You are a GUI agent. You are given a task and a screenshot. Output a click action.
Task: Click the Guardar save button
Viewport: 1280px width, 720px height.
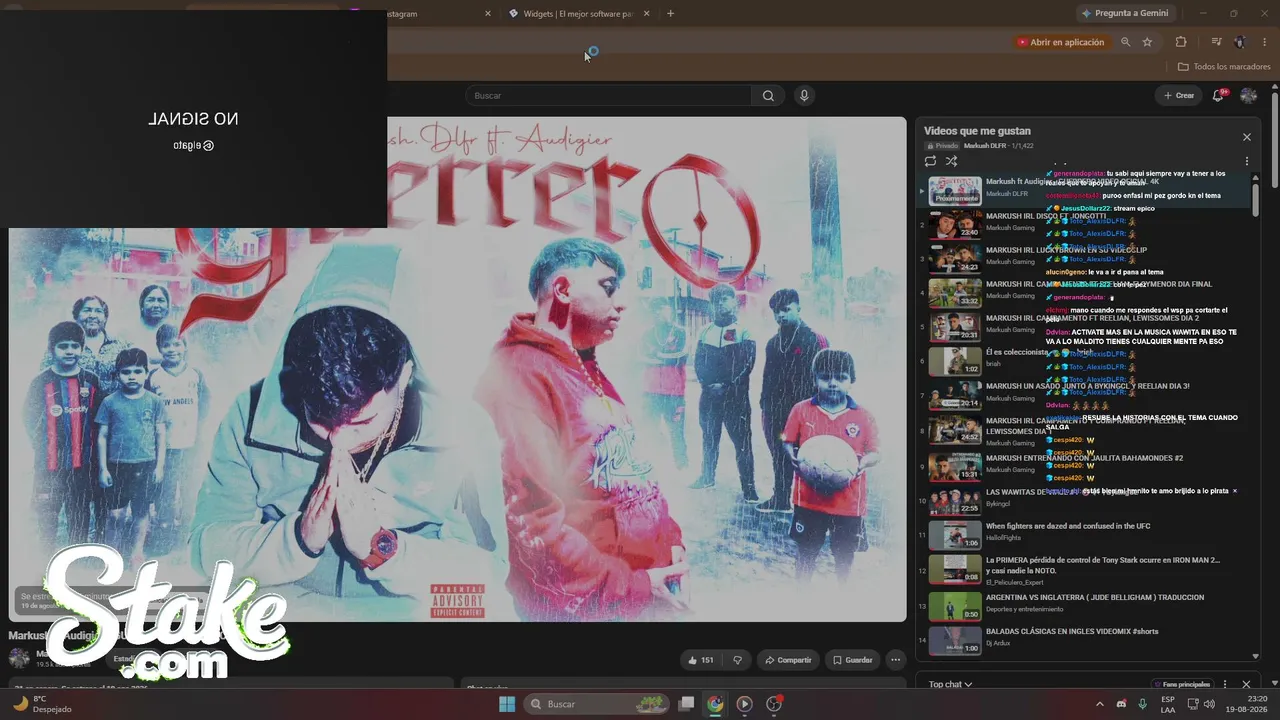[x=853, y=660]
